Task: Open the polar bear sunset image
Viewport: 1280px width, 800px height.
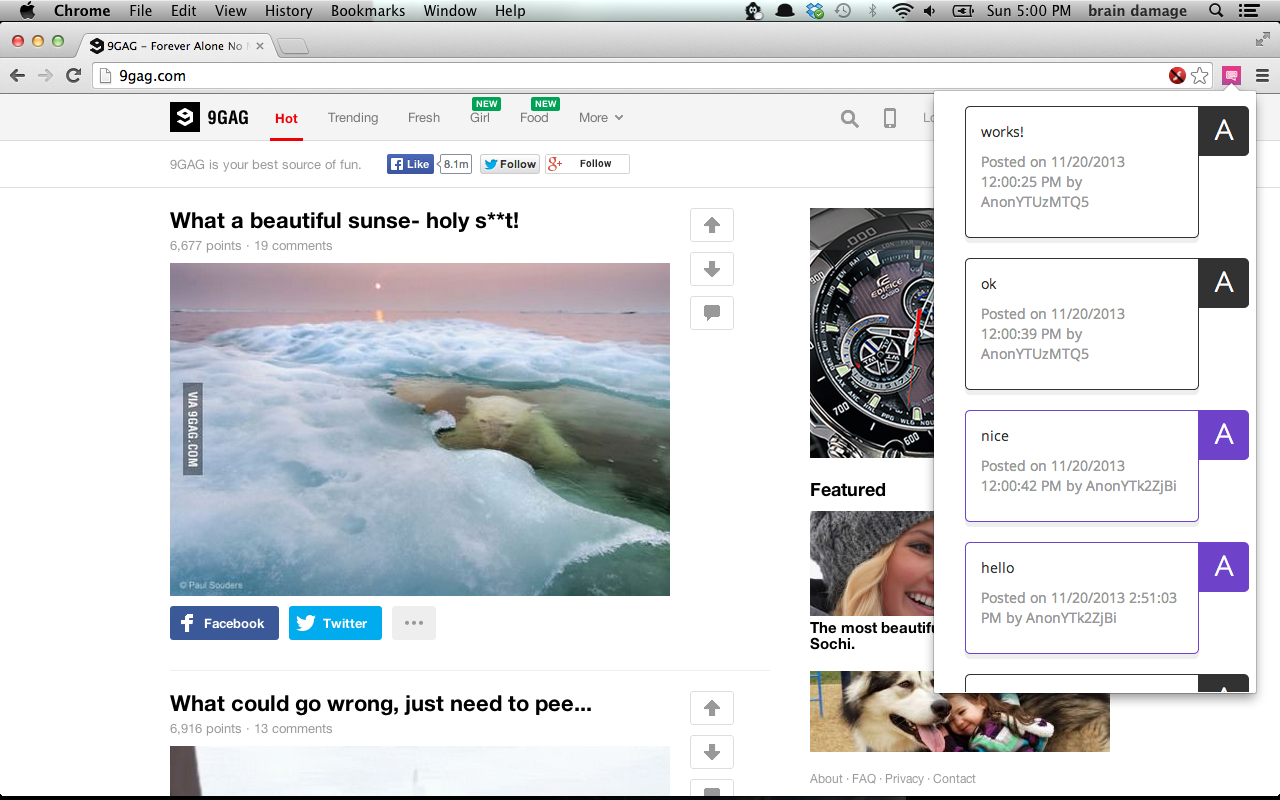Action: (x=420, y=429)
